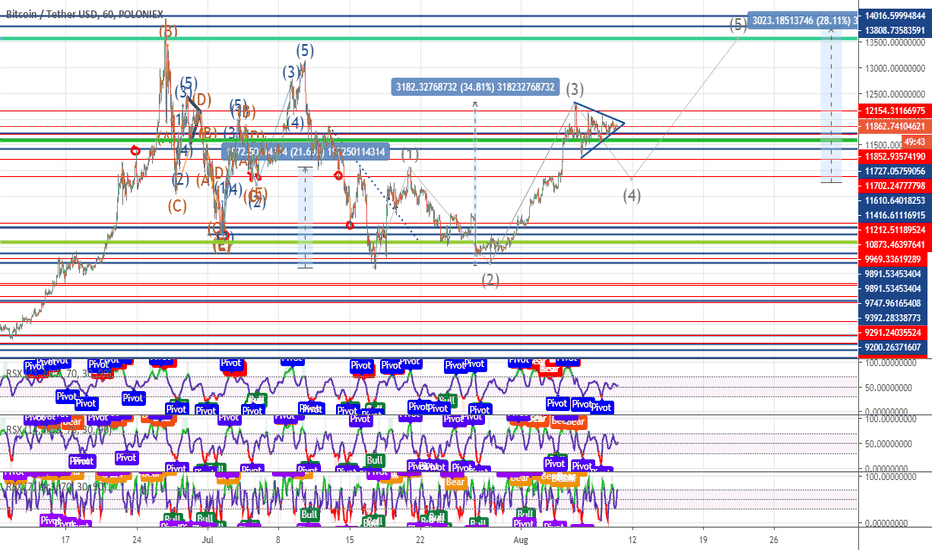932x550 pixels.
Task: Click the 17 date on time axis
Action: tap(65, 540)
